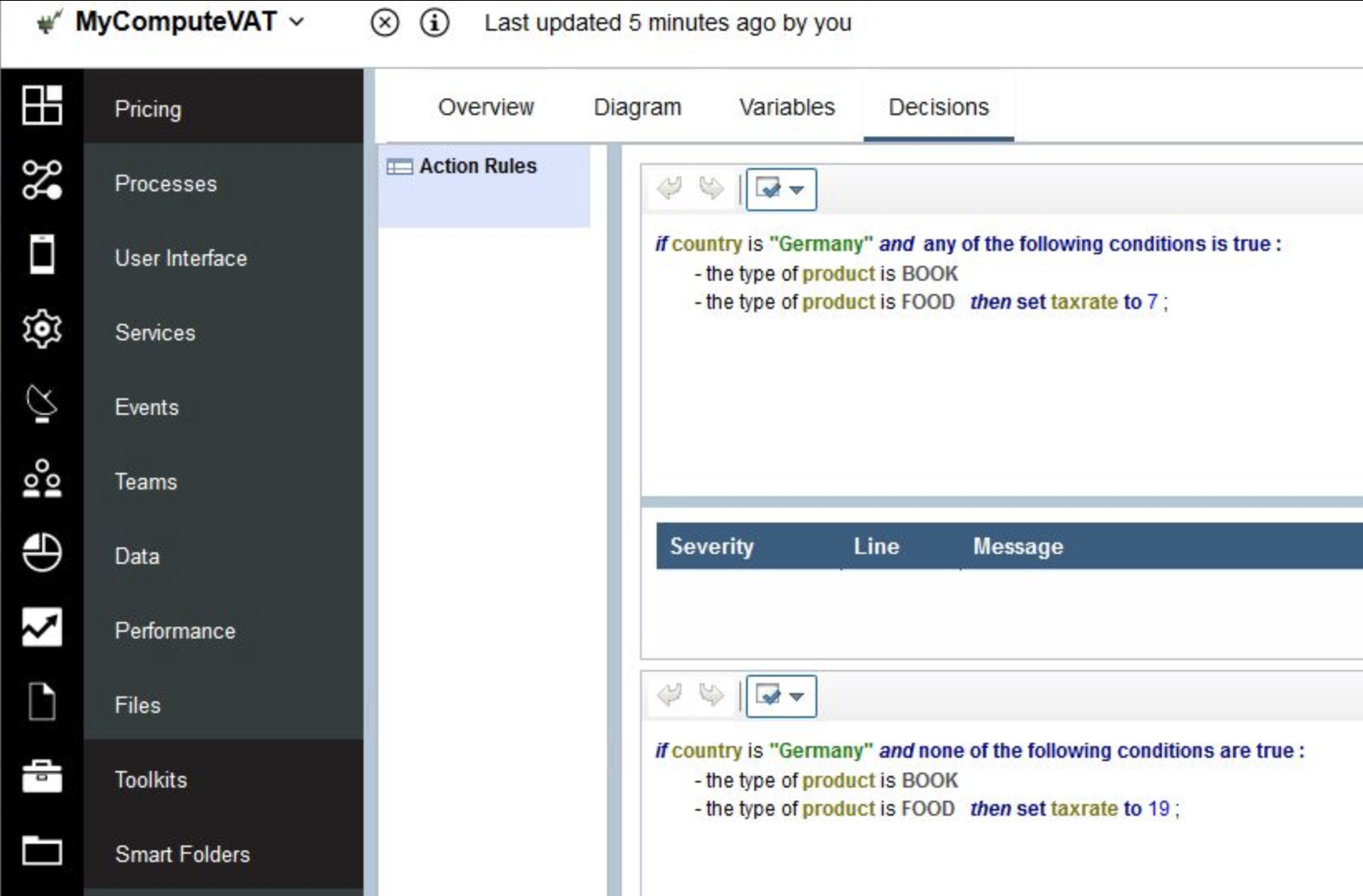Click "FOOD" in the first rule
1363x896 pixels.
(927, 301)
